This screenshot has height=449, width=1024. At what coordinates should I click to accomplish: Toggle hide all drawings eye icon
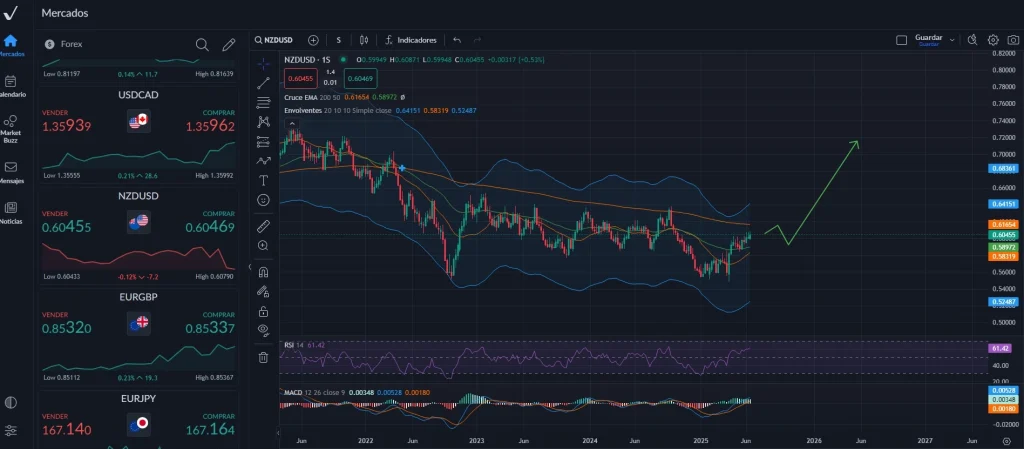point(263,330)
